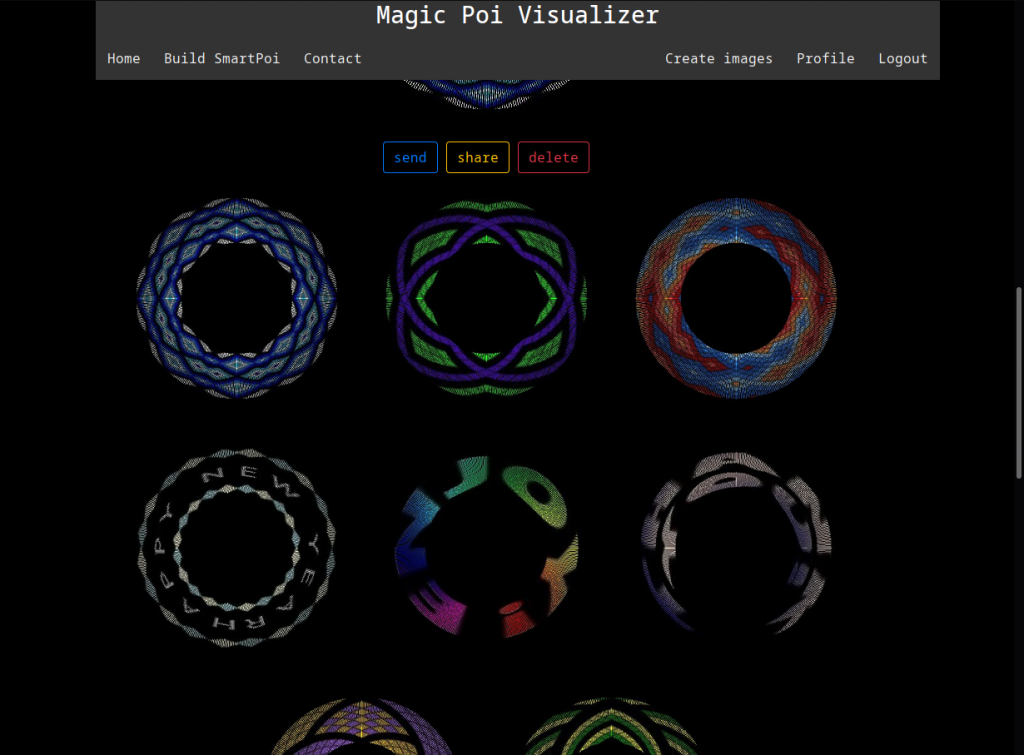1024x755 pixels.
Task: Open the Contact page
Action: coord(332,59)
